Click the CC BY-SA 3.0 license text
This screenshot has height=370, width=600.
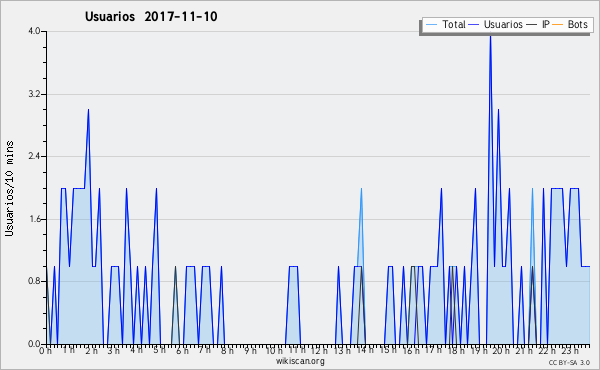point(569,363)
